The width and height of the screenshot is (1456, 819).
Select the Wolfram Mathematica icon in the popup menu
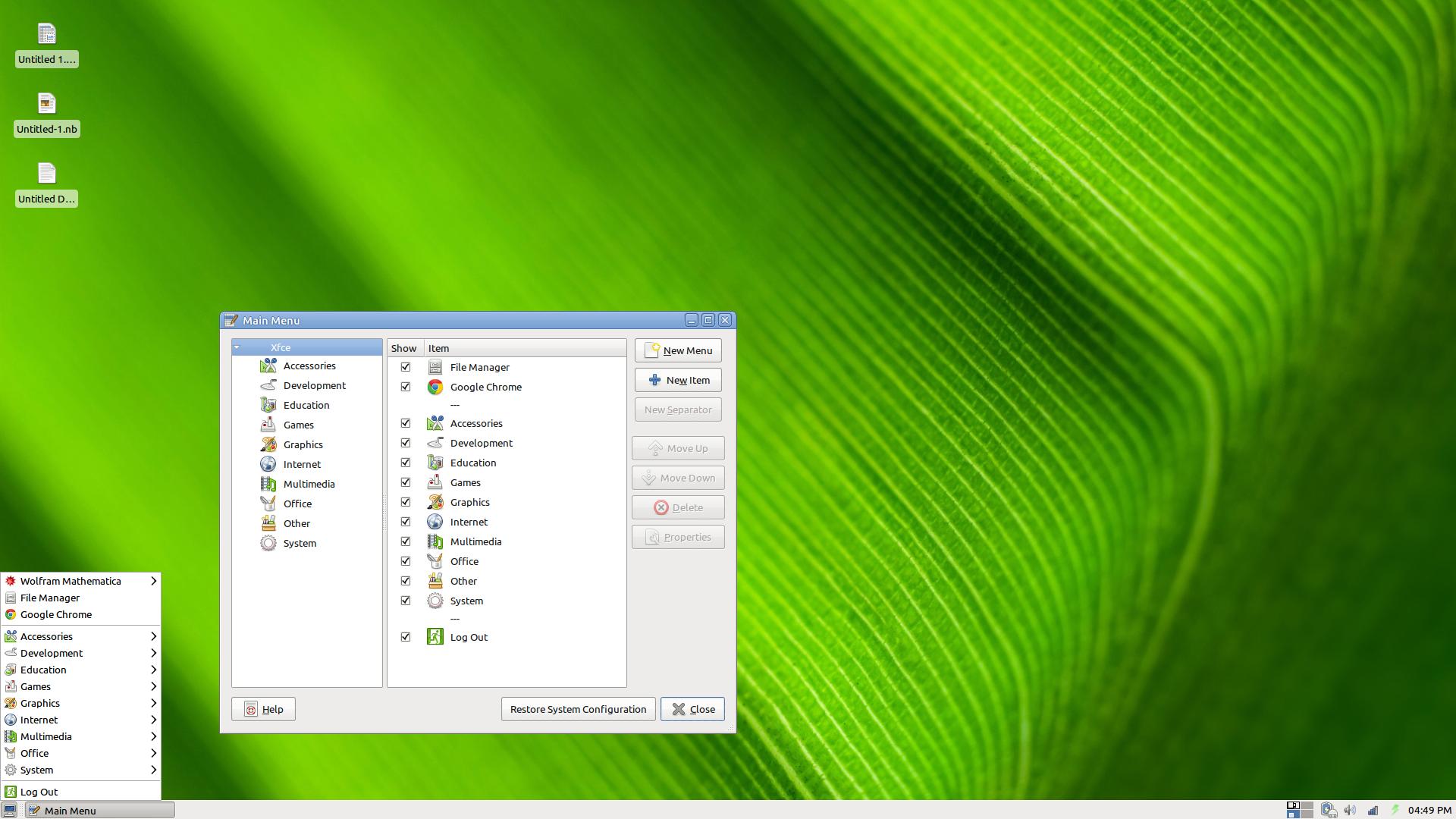pyautogui.click(x=9, y=581)
